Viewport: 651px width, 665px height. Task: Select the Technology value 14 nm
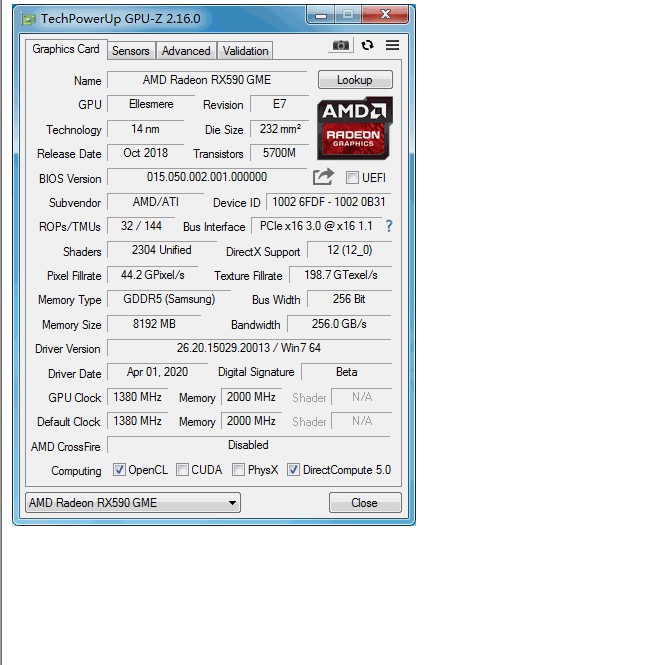145,129
